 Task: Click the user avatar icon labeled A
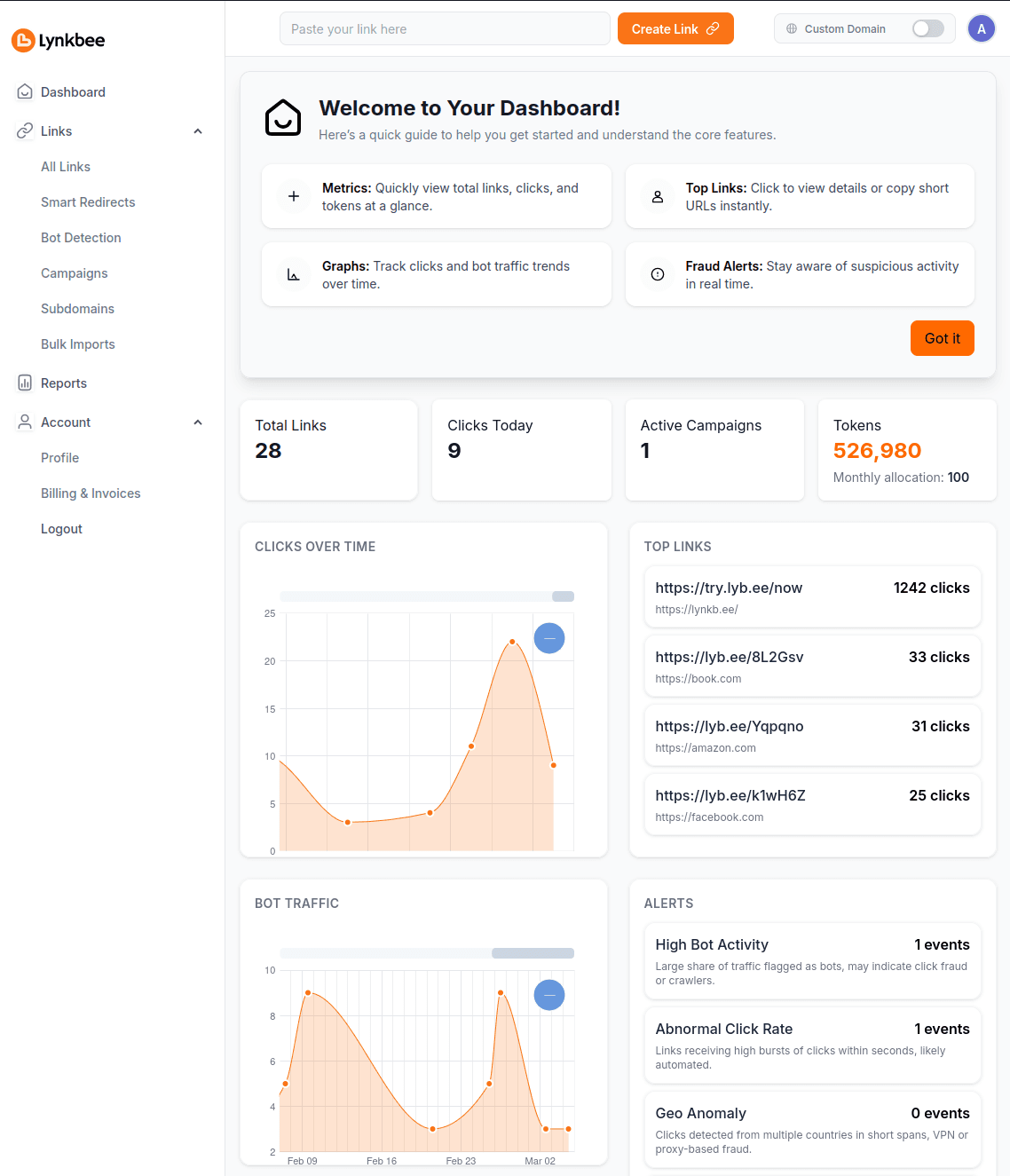(x=981, y=29)
